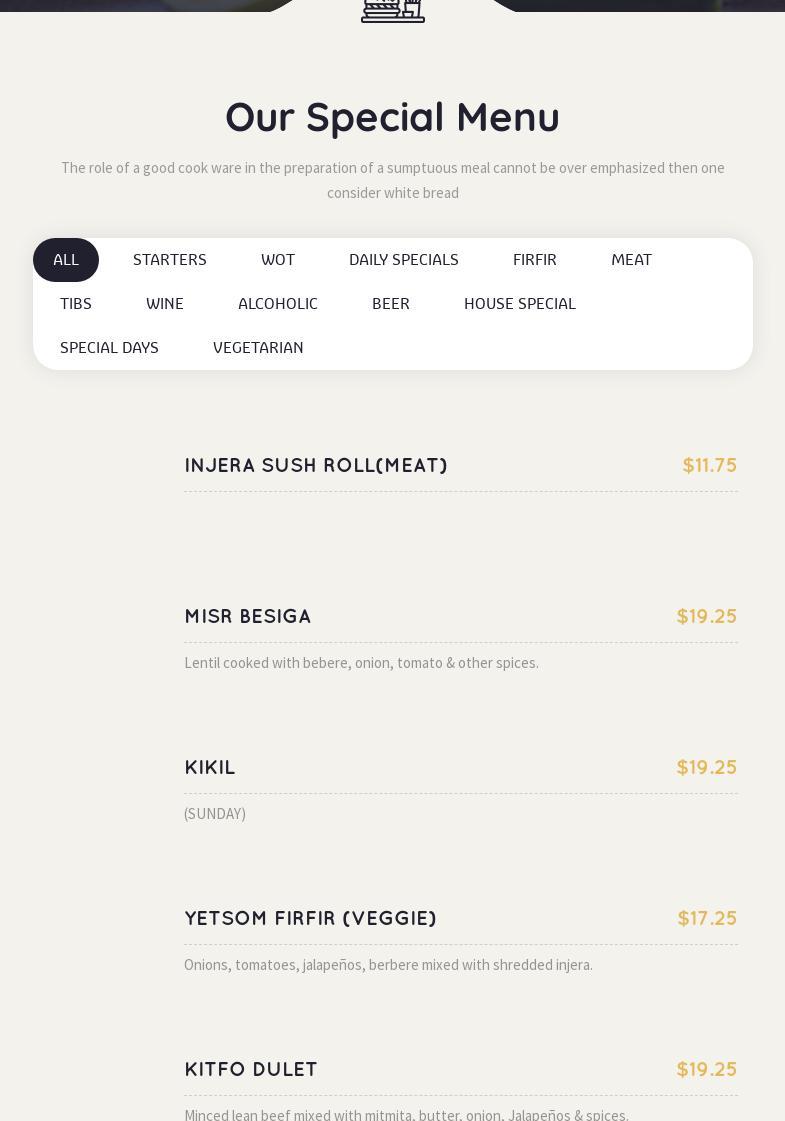Show ALCOHOLIC drinks tab
This screenshot has width=785, height=1121.
pyautogui.click(x=277, y=304)
